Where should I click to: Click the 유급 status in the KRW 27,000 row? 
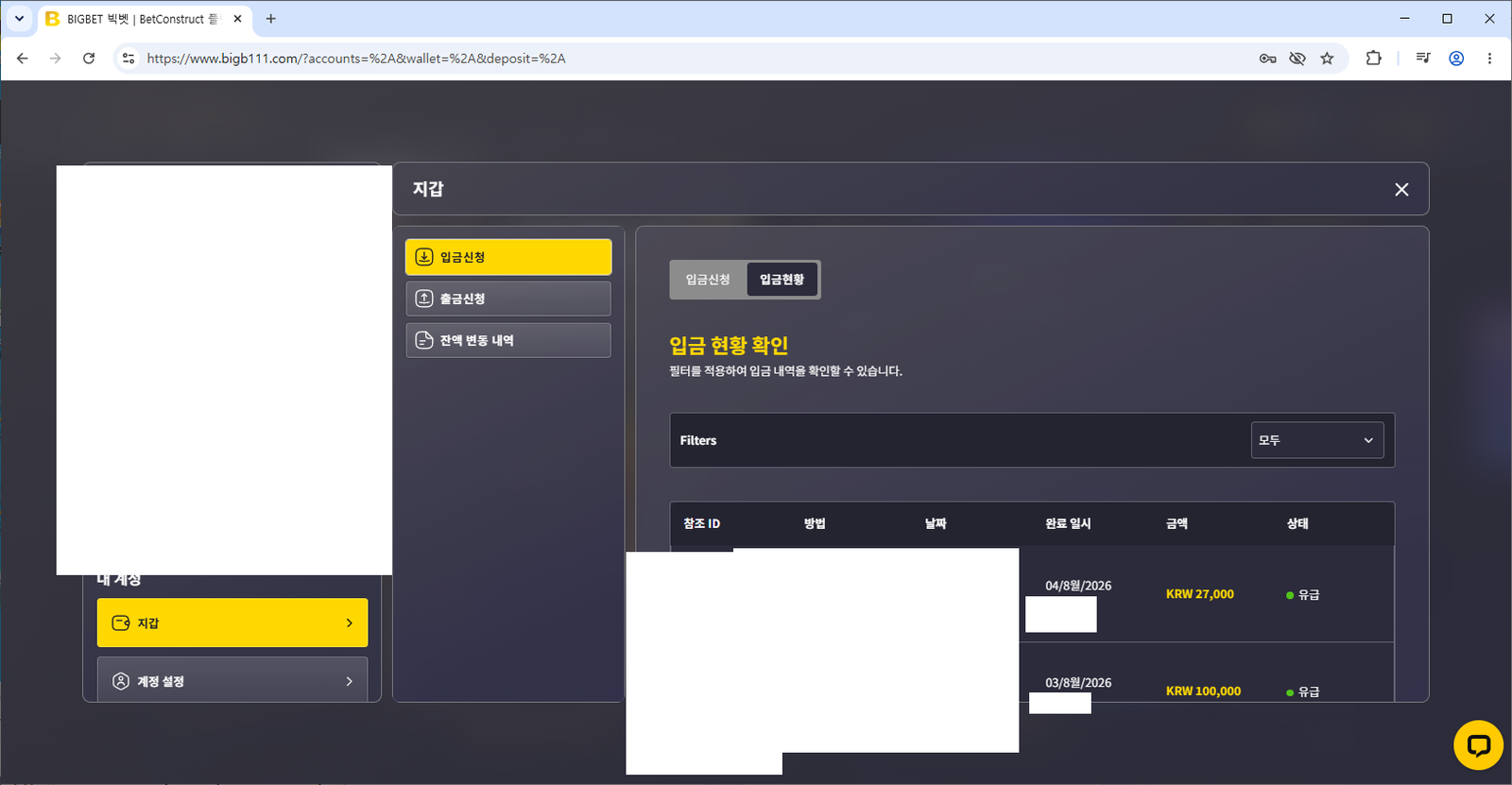tap(1303, 595)
